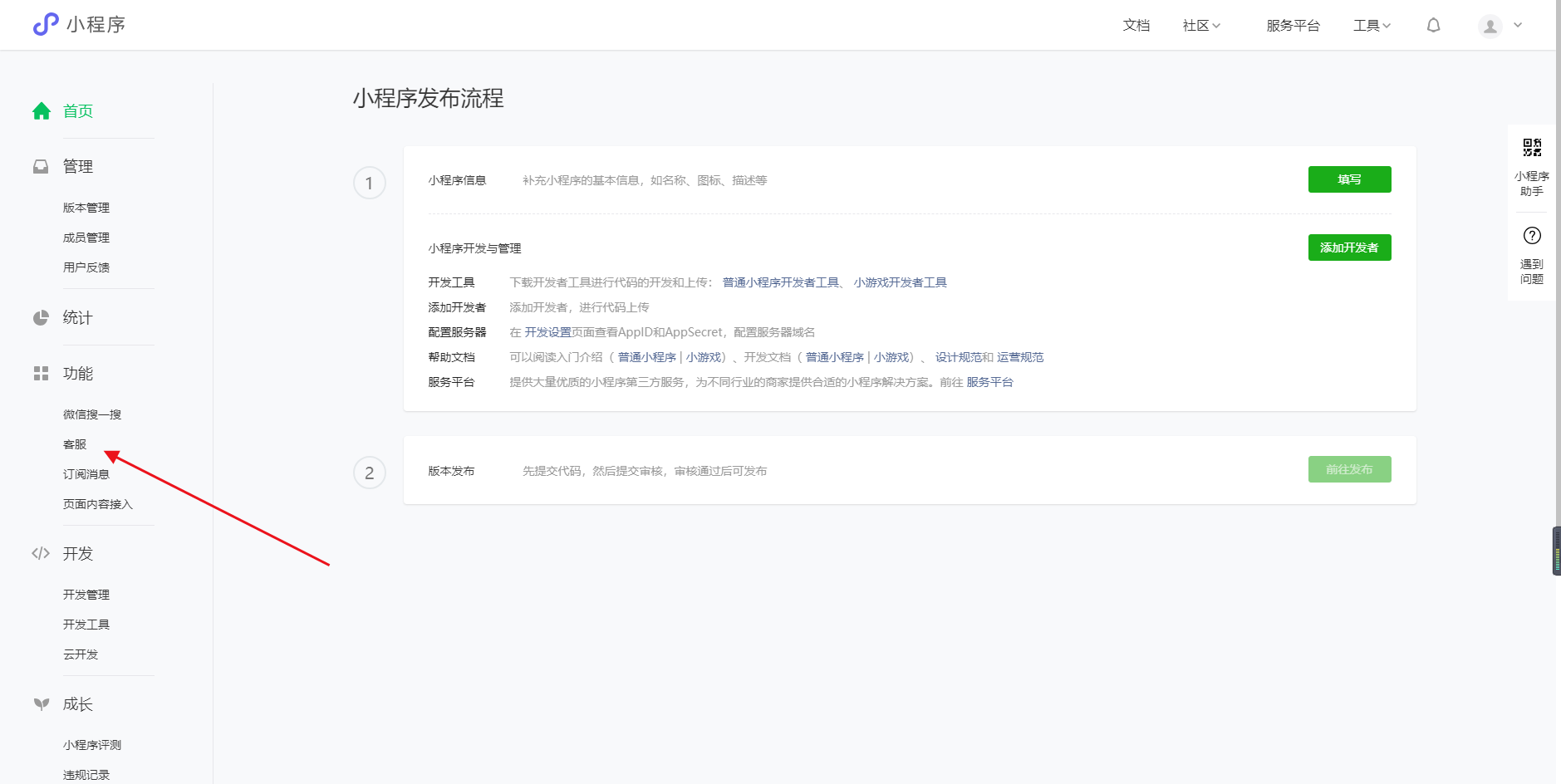This screenshot has height=784, width=1561.
Task: Click the 成长 growth icon
Action: (x=42, y=703)
